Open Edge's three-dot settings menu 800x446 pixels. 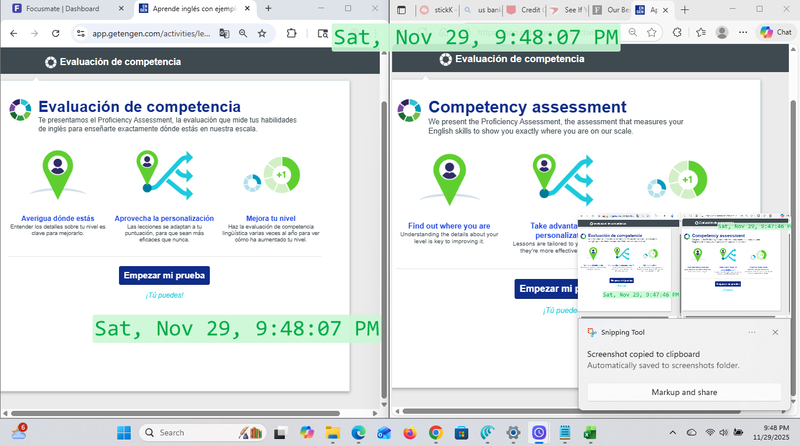745,33
